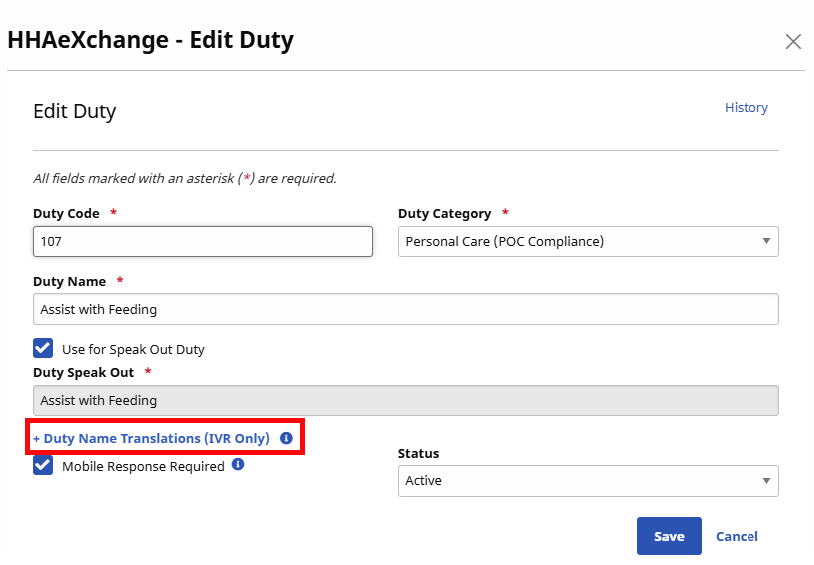The height and width of the screenshot is (565, 814).
Task: Click the Cancel link
Action: point(736,537)
